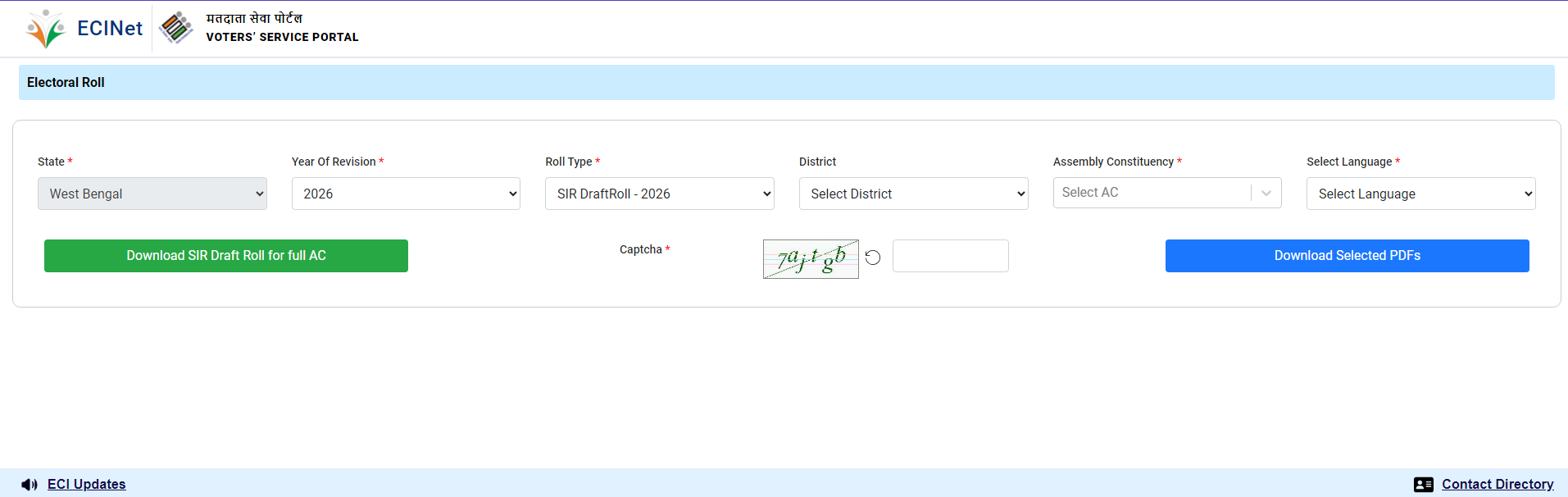Open the Select Language dropdown
The width and height of the screenshot is (1568, 497).
1420,194
